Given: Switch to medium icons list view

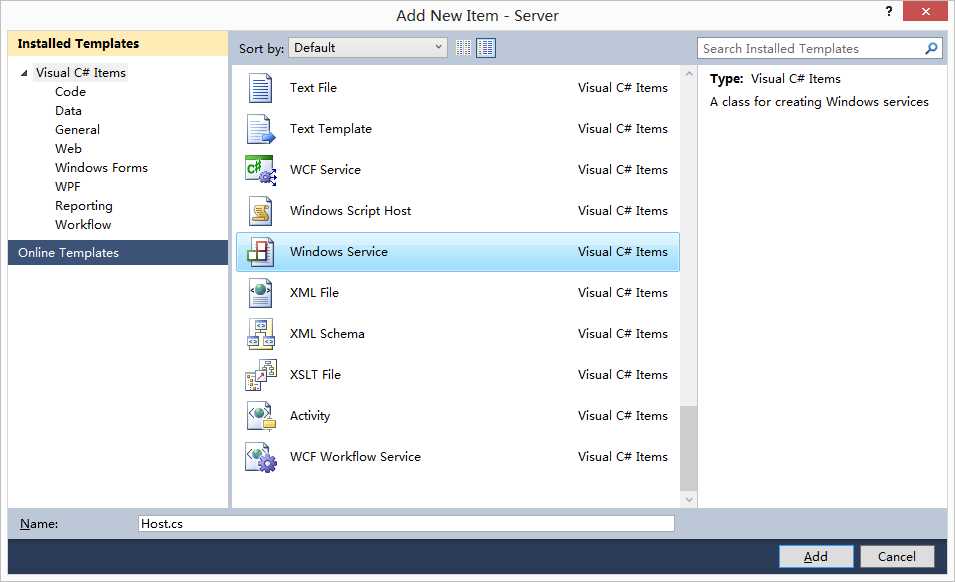Looking at the screenshot, I should pos(486,47).
